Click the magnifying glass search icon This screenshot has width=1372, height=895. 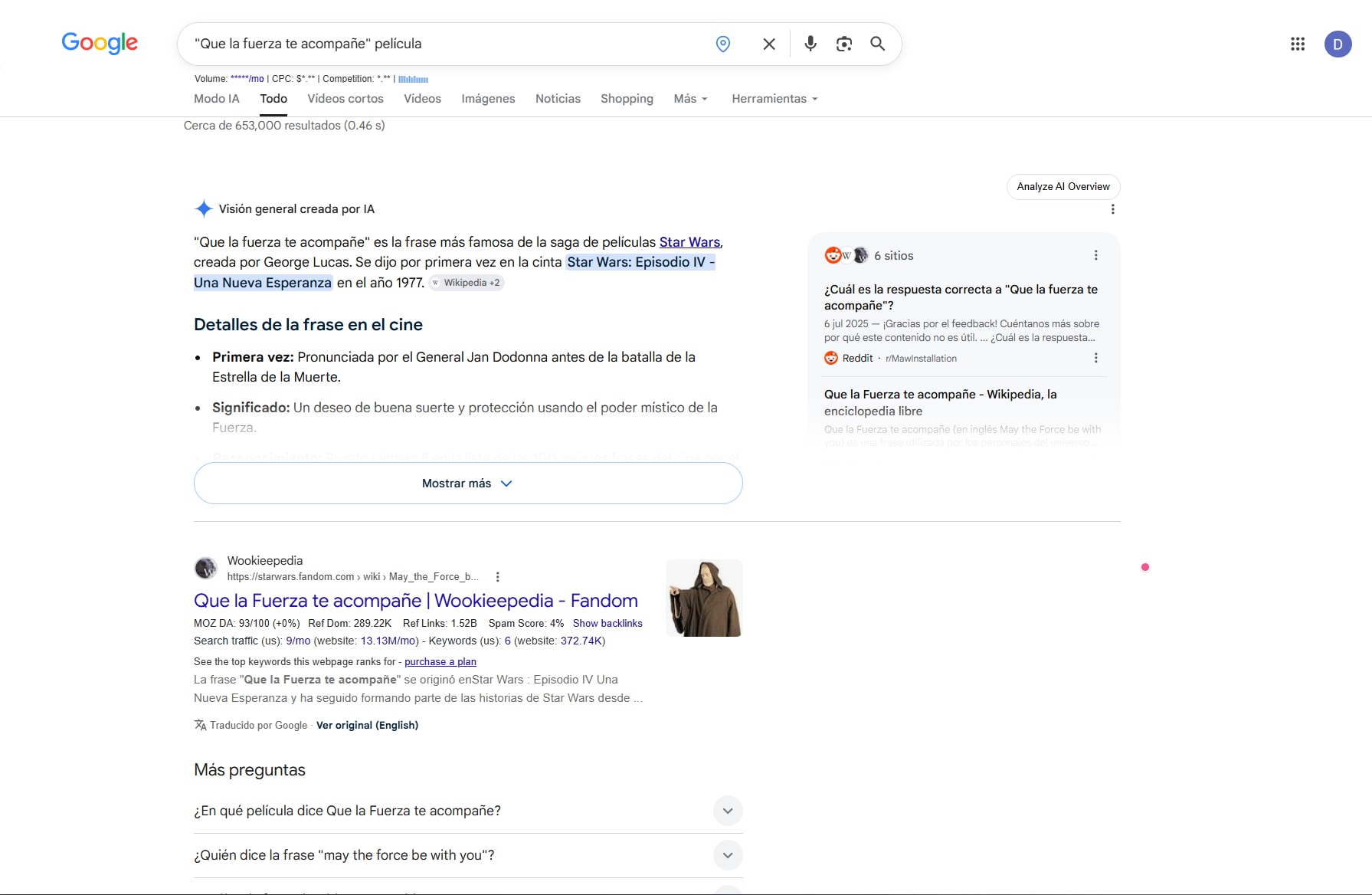tap(878, 44)
